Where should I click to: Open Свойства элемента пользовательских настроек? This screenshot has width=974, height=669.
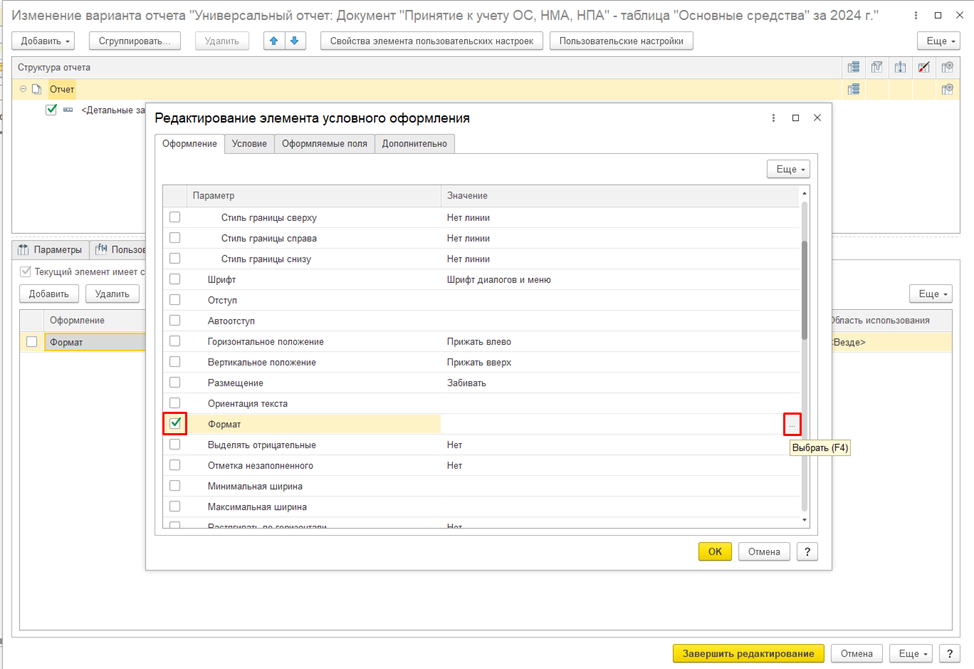[x=432, y=41]
